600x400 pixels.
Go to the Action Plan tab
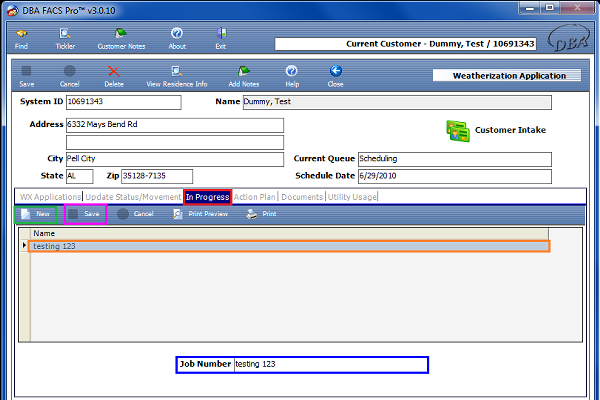(x=254, y=197)
